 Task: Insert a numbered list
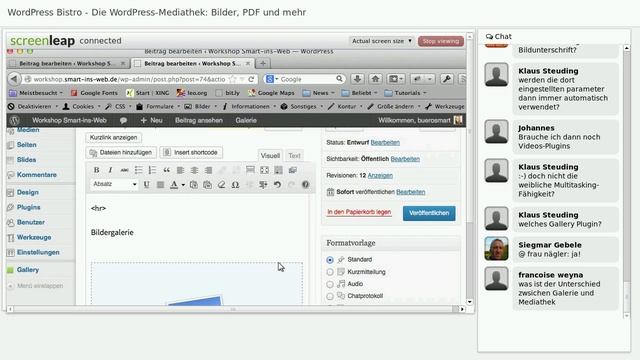point(152,170)
